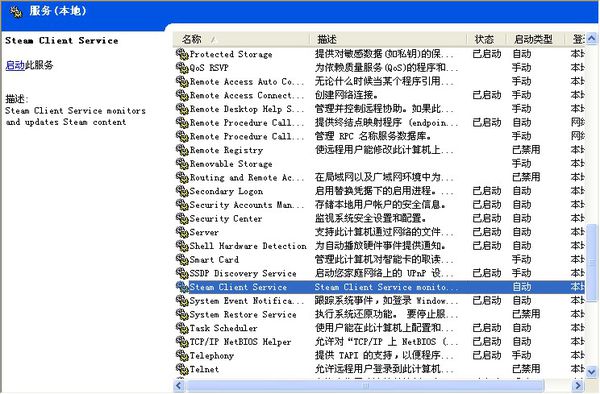The image size is (600, 394).
Task: Sort by the 启动类型 column header
Action: pos(535,39)
